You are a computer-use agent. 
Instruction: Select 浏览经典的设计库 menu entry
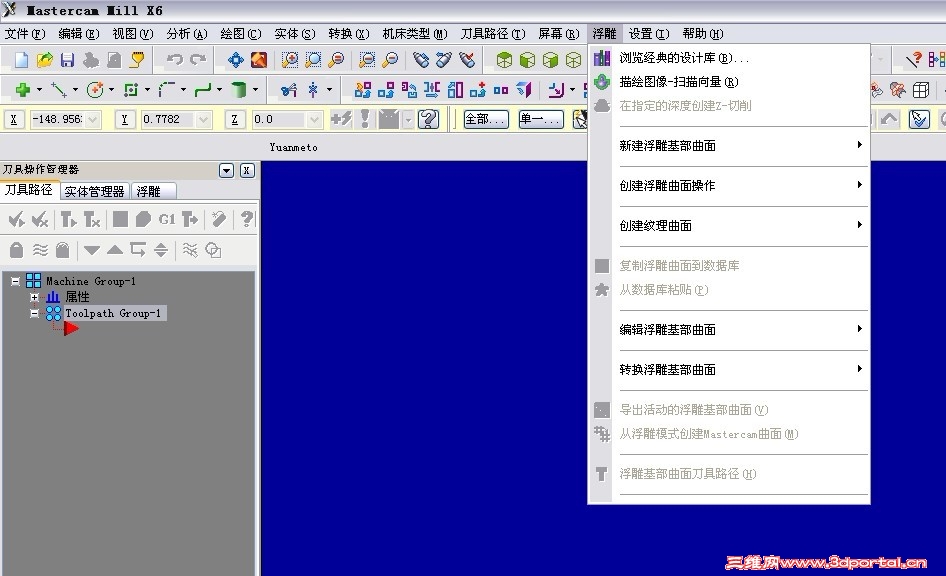tap(730, 58)
